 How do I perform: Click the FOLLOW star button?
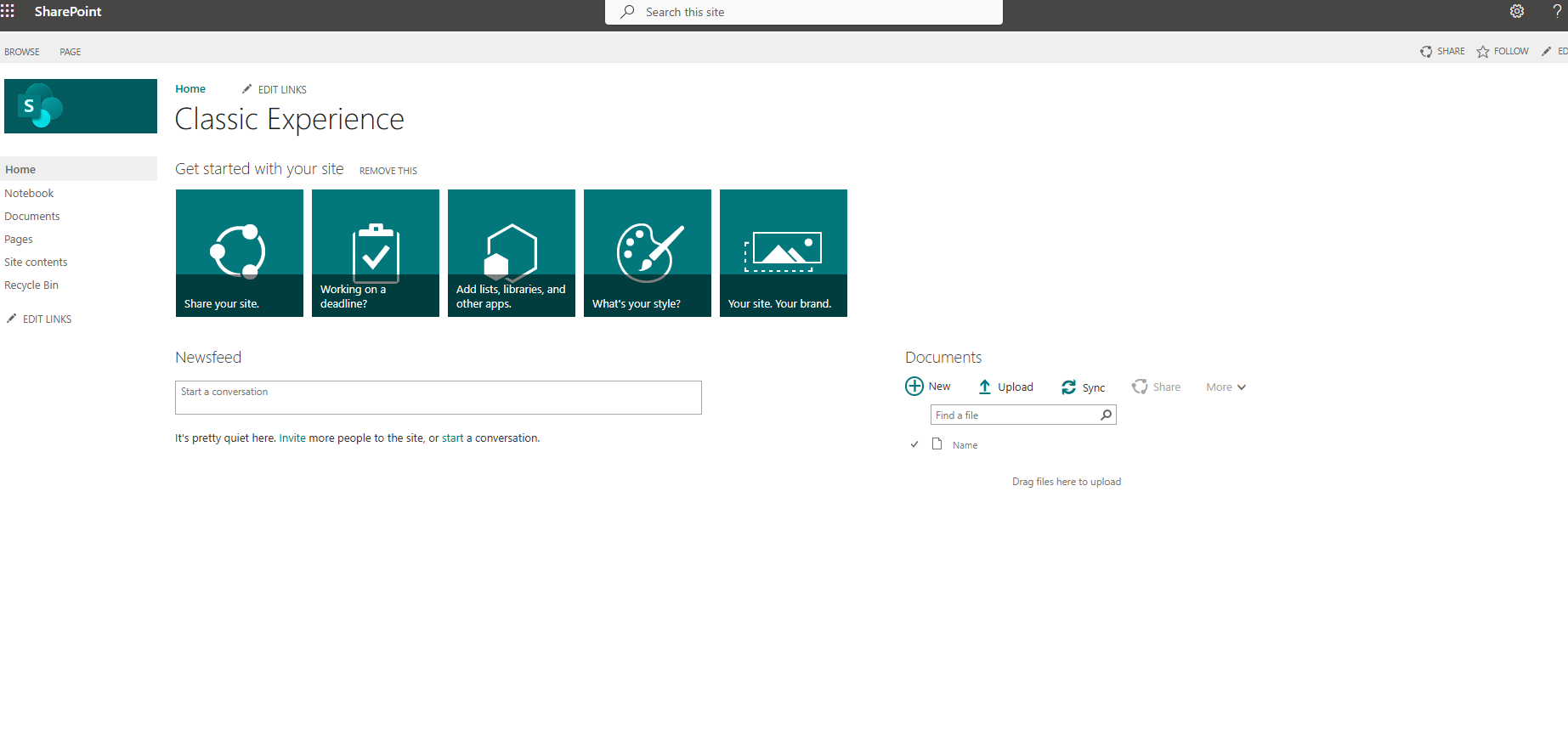pos(1503,51)
